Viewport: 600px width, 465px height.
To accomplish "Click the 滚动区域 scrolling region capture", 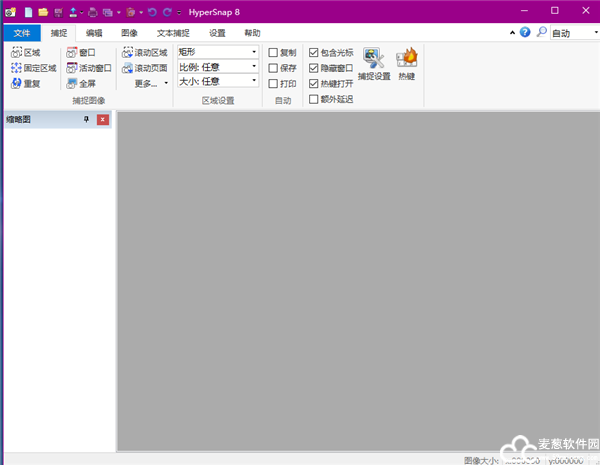I will [144, 52].
